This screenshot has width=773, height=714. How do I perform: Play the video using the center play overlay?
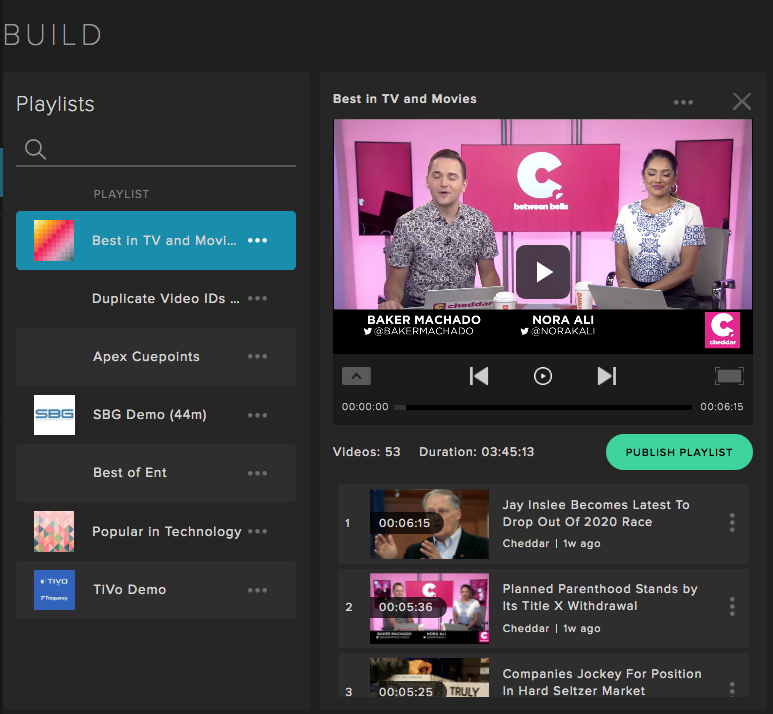pos(543,272)
